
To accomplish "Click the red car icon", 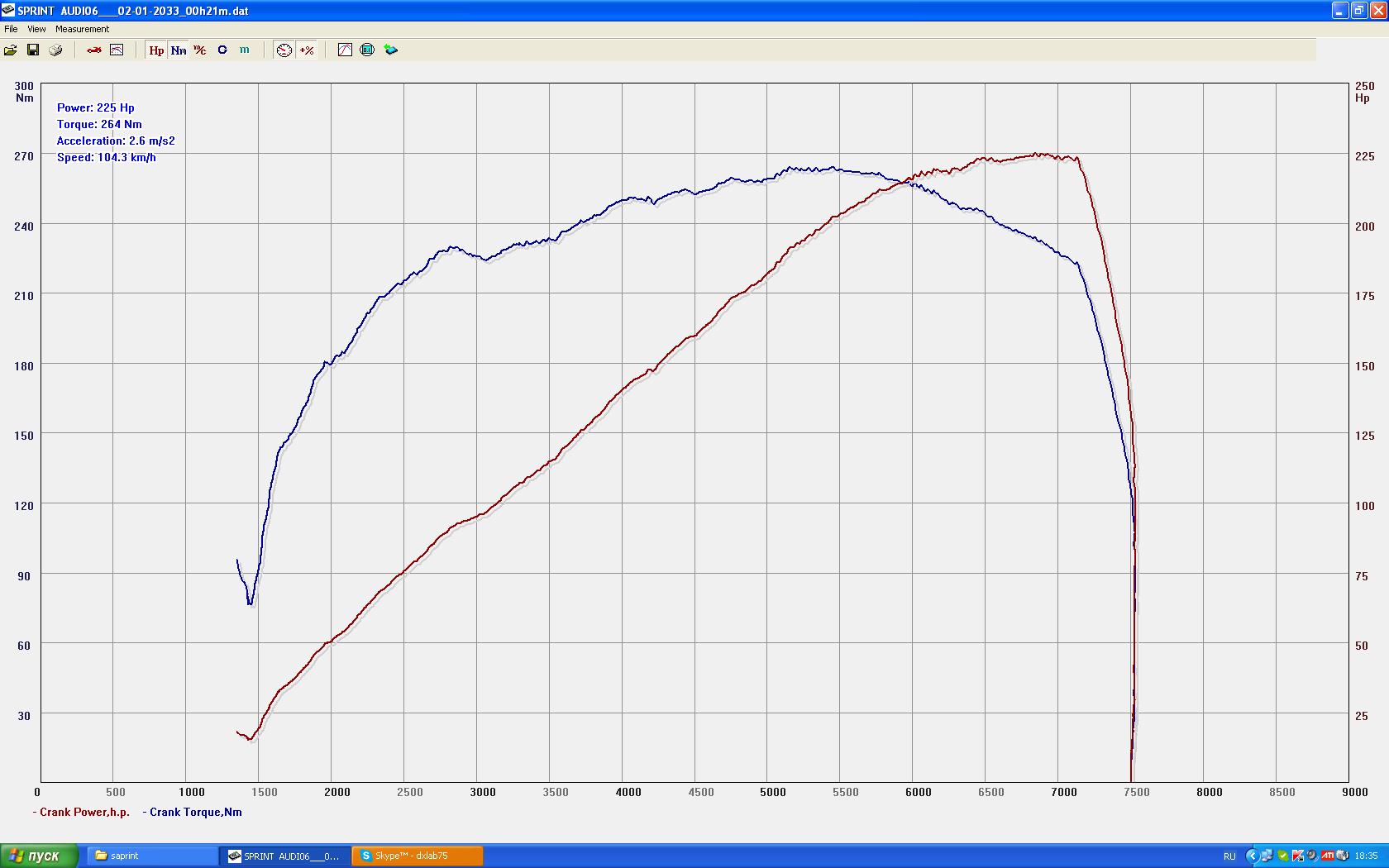I will 94,50.
